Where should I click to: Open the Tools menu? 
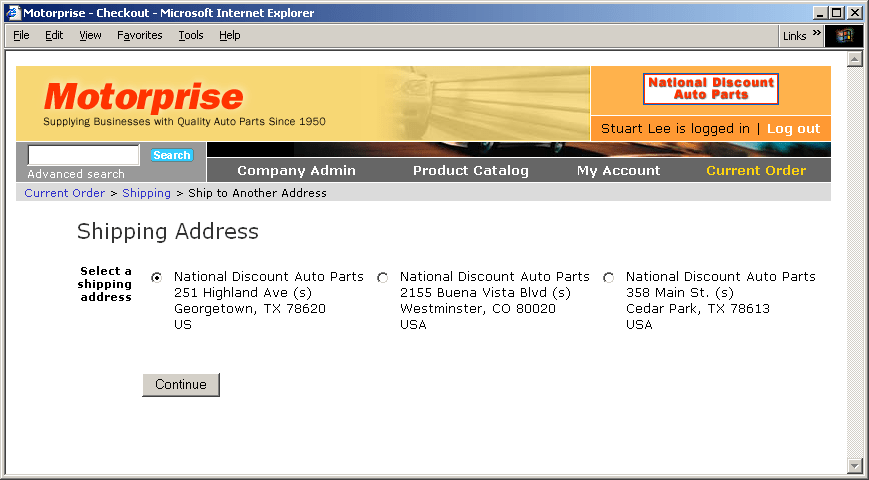(191, 35)
